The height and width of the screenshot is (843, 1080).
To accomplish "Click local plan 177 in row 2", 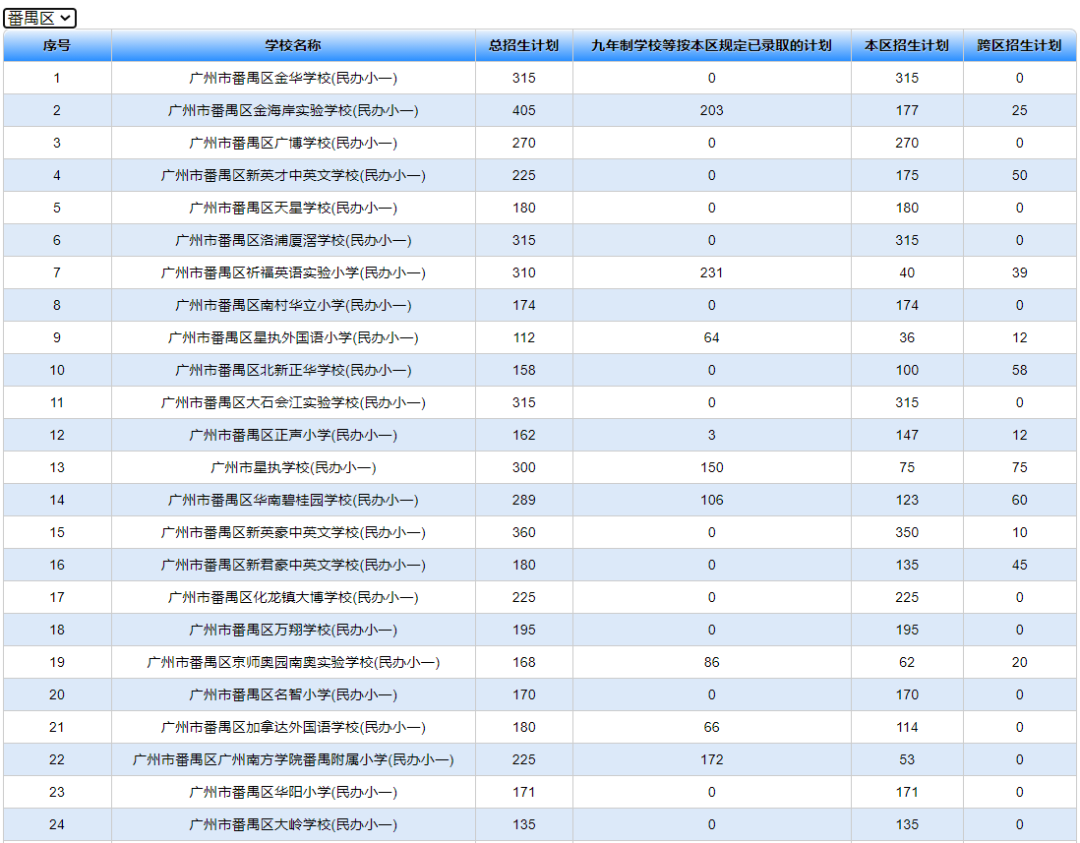I will click(906, 111).
